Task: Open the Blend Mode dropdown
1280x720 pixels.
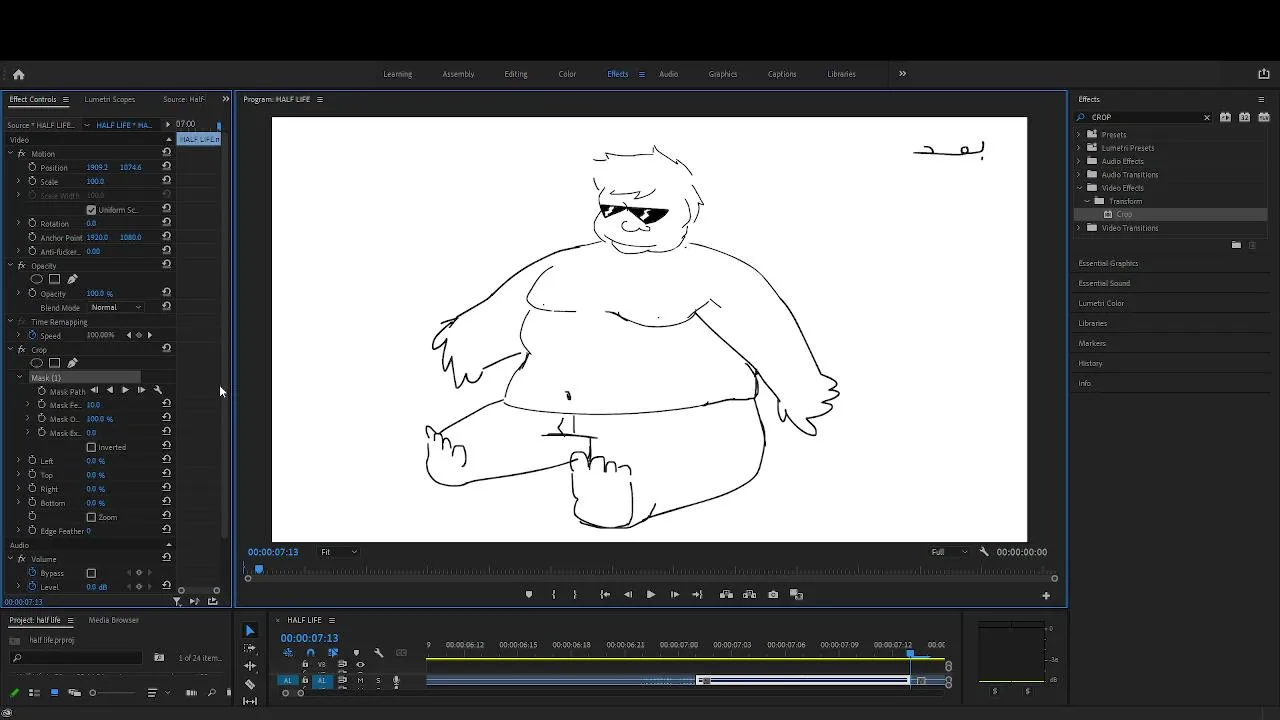Action: (116, 307)
